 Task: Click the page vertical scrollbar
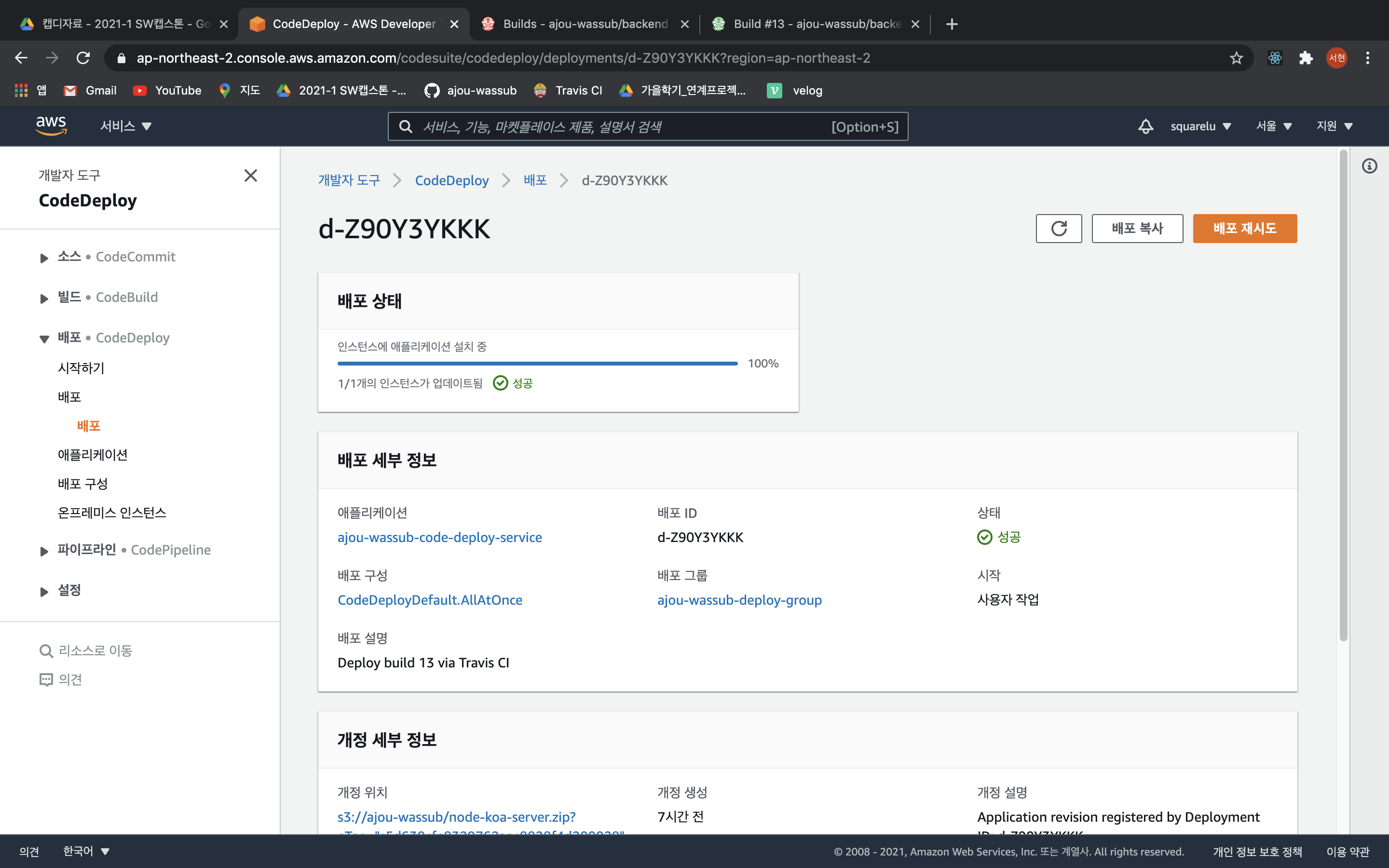(x=1343, y=396)
